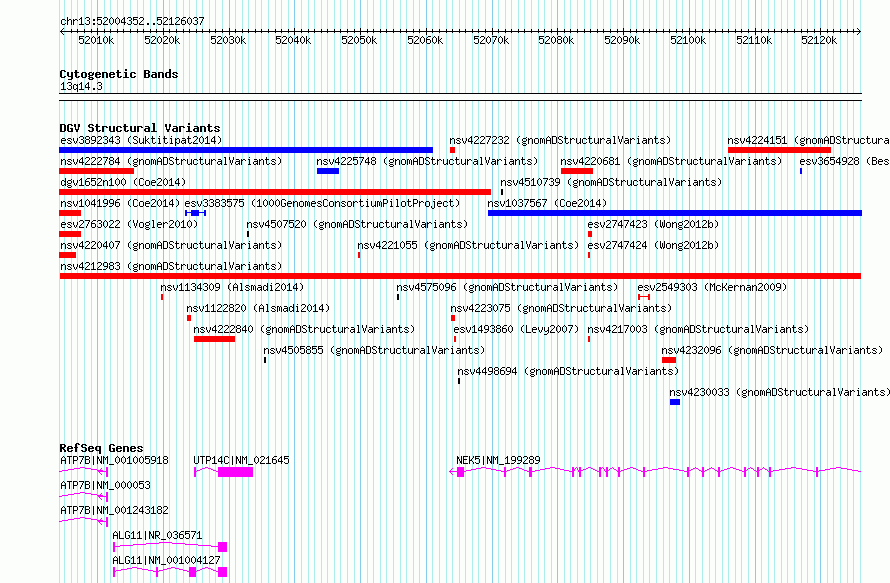The width and height of the screenshot is (890, 583).
Task: Open nsv1134309 (Alsmadi2014) label
Action: coord(232,287)
